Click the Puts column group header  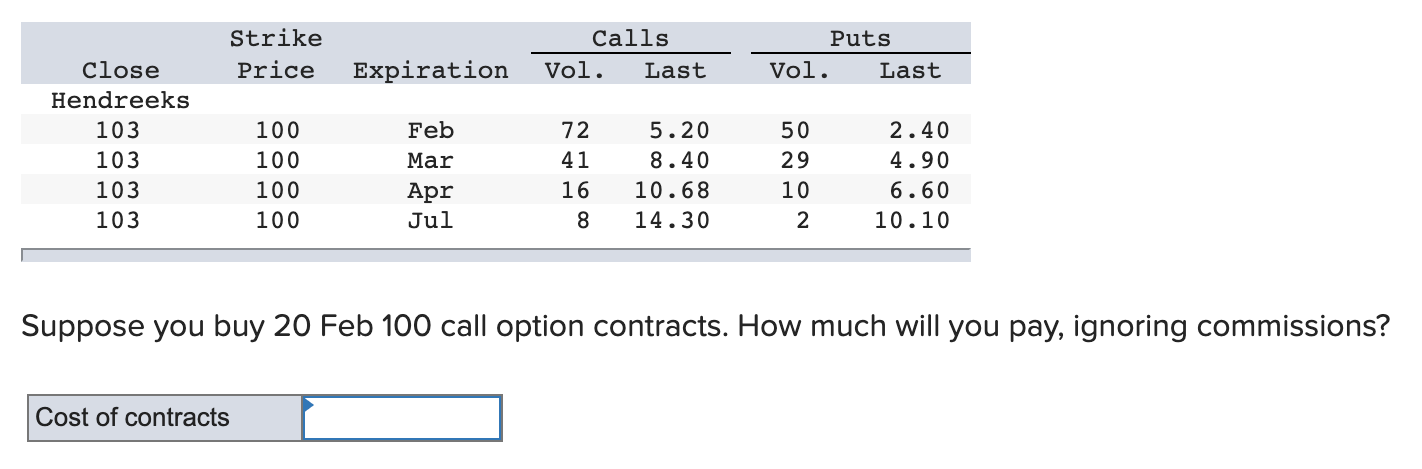point(860,39)
